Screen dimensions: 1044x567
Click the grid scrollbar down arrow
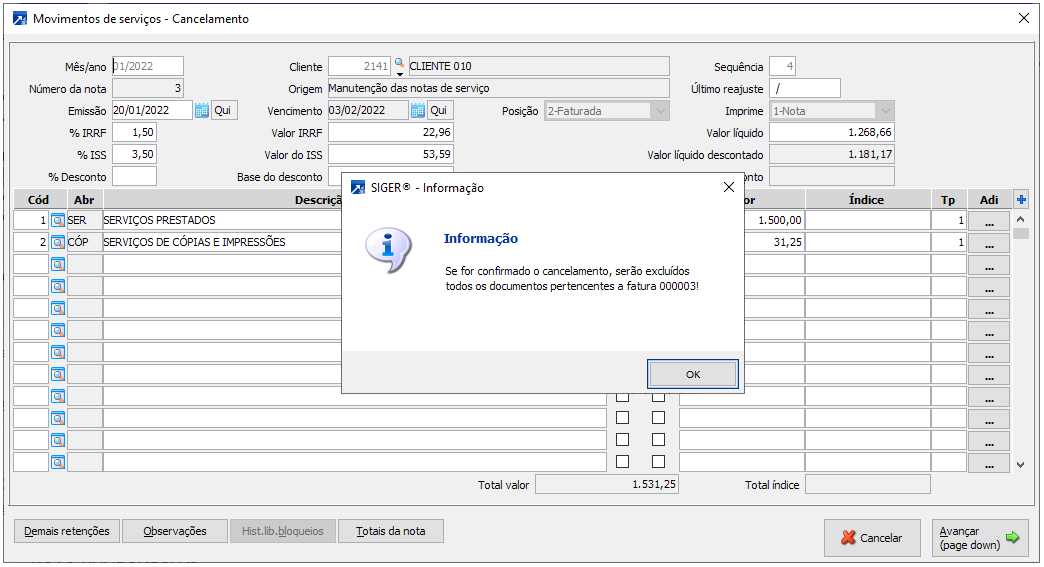coord(1020,465)
